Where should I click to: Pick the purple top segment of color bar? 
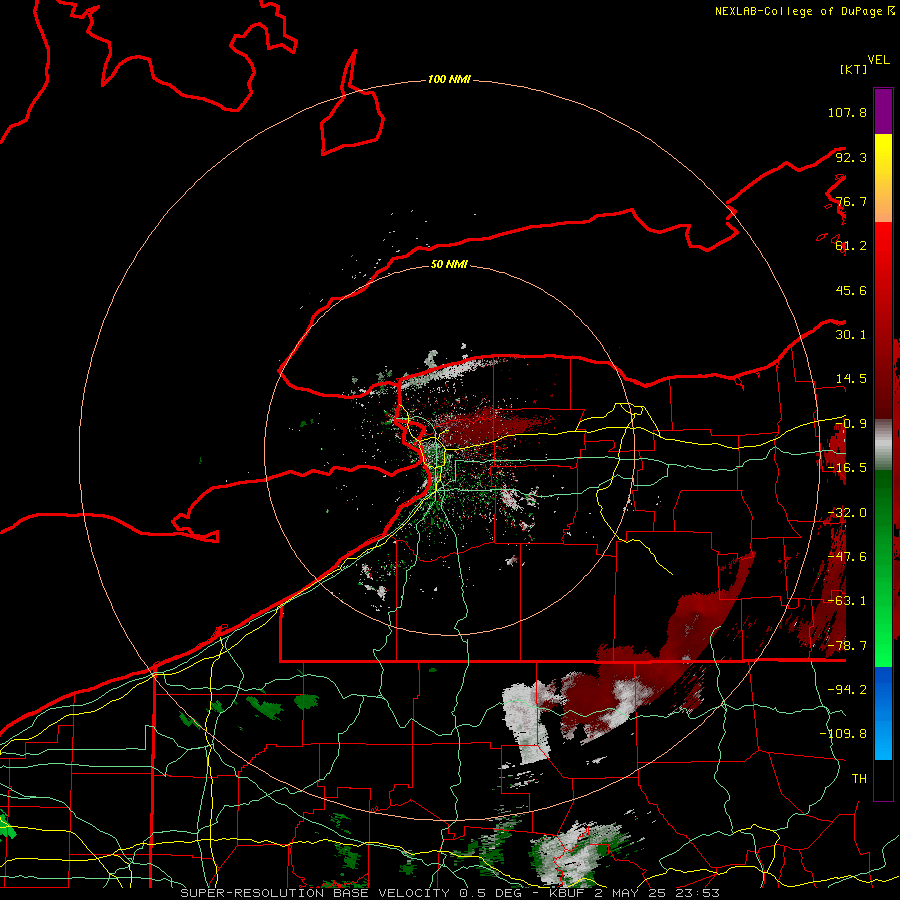tap(883, 111)
